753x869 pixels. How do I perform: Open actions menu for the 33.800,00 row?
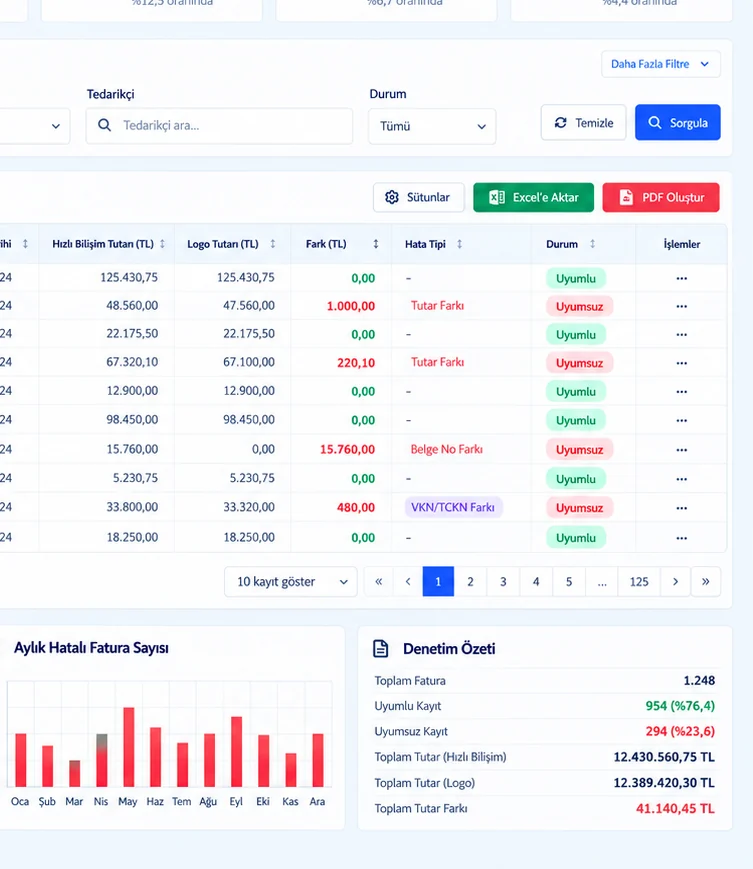pyautogui.click(x=682, y=508)
